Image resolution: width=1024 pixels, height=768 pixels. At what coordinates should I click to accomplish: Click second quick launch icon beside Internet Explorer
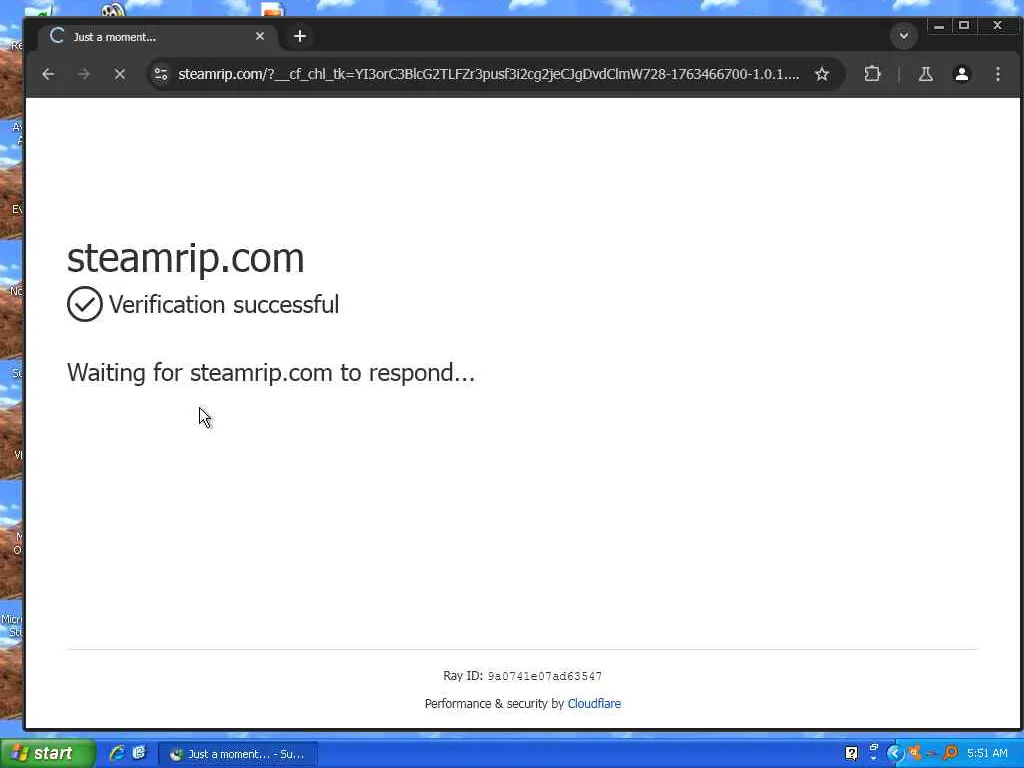[x=139, y=753]
